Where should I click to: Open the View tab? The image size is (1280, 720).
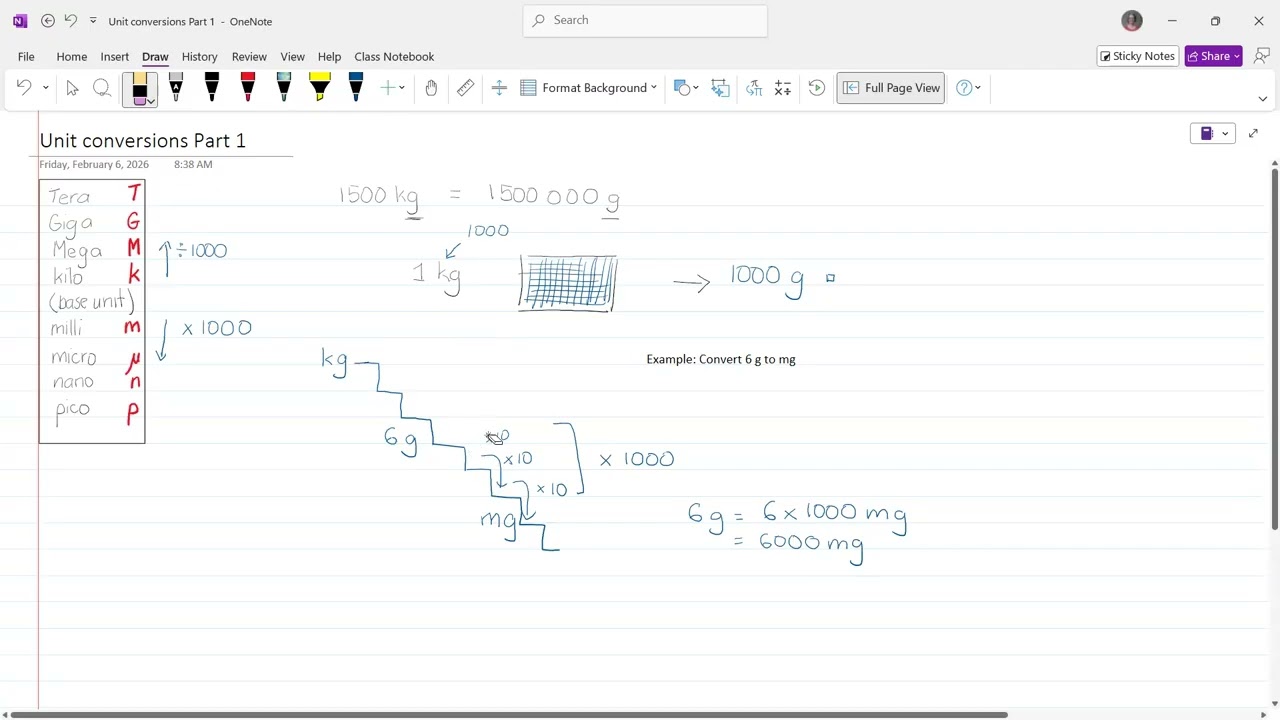pos(293,57)
